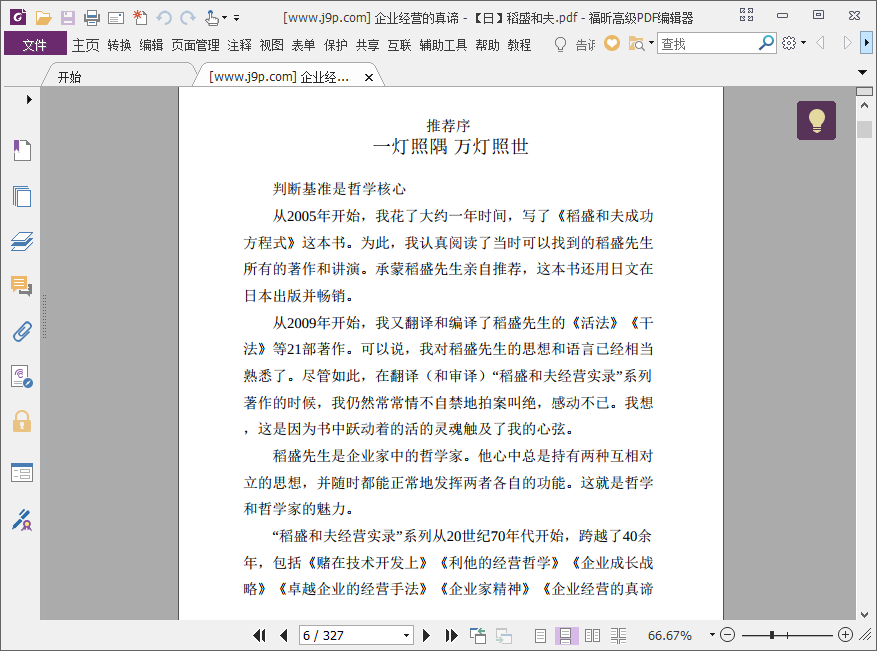Image resolution: width=877 pixels, height=651 pixels.
Task: Go to the previous search result
Action: point(821,43)
